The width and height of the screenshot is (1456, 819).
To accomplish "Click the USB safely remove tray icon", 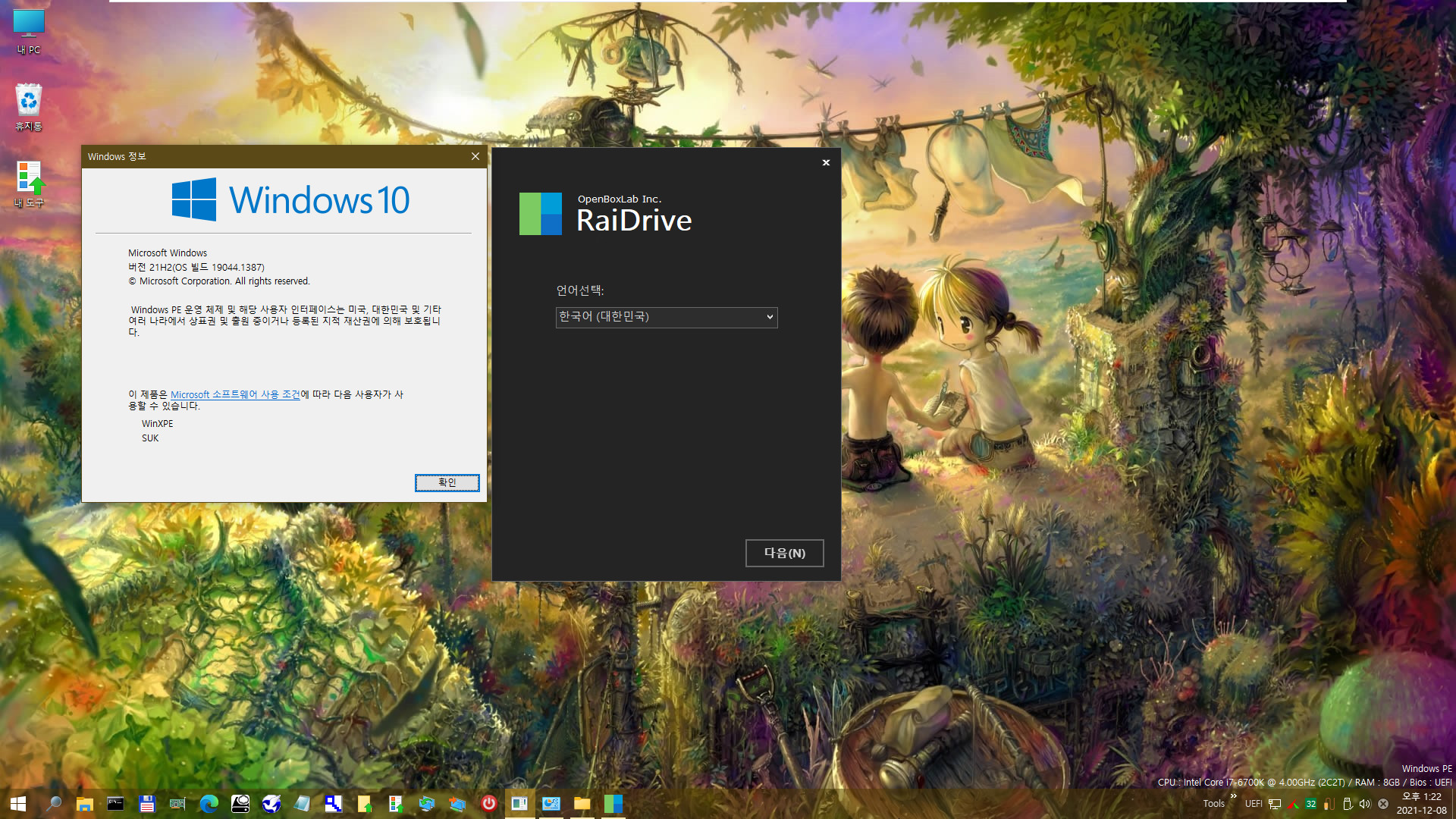I will tap(1348, 804).
